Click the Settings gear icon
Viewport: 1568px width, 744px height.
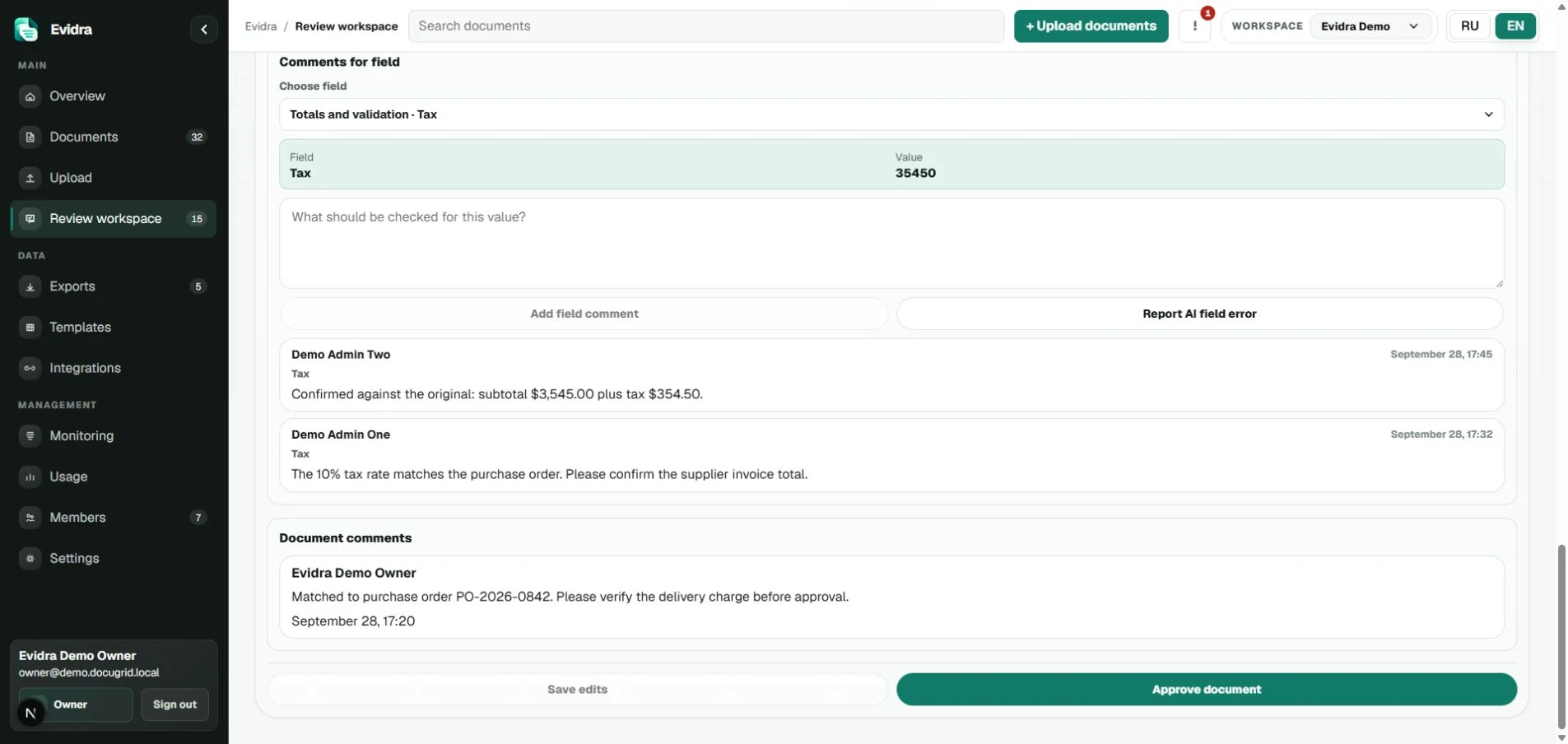(30, 558)
